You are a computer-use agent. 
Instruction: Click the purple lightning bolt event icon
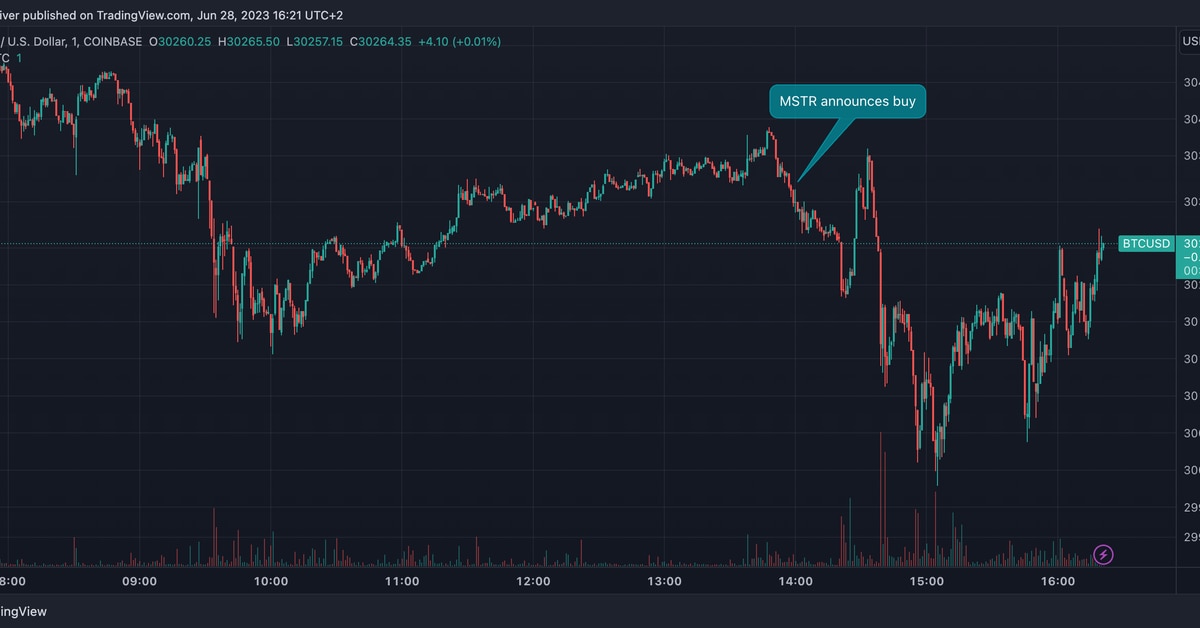coord(1102,554)
